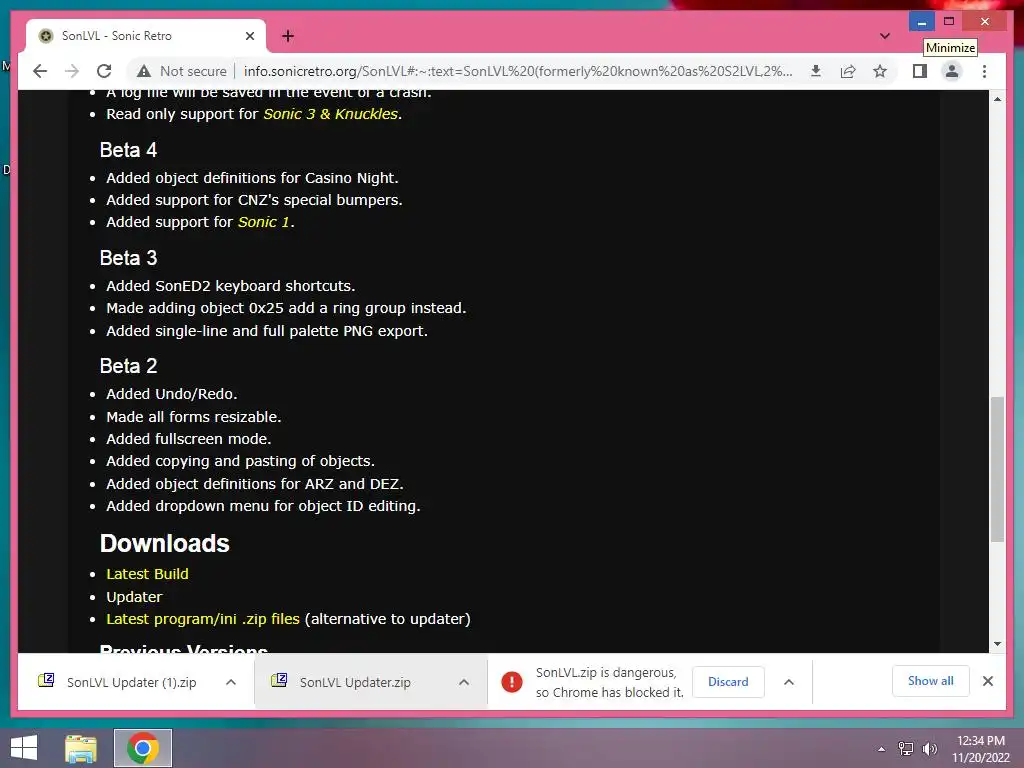Share this page via share icon
Image resolution: width=1024 pixels, height=768 pixels.
tap(848, 71)
